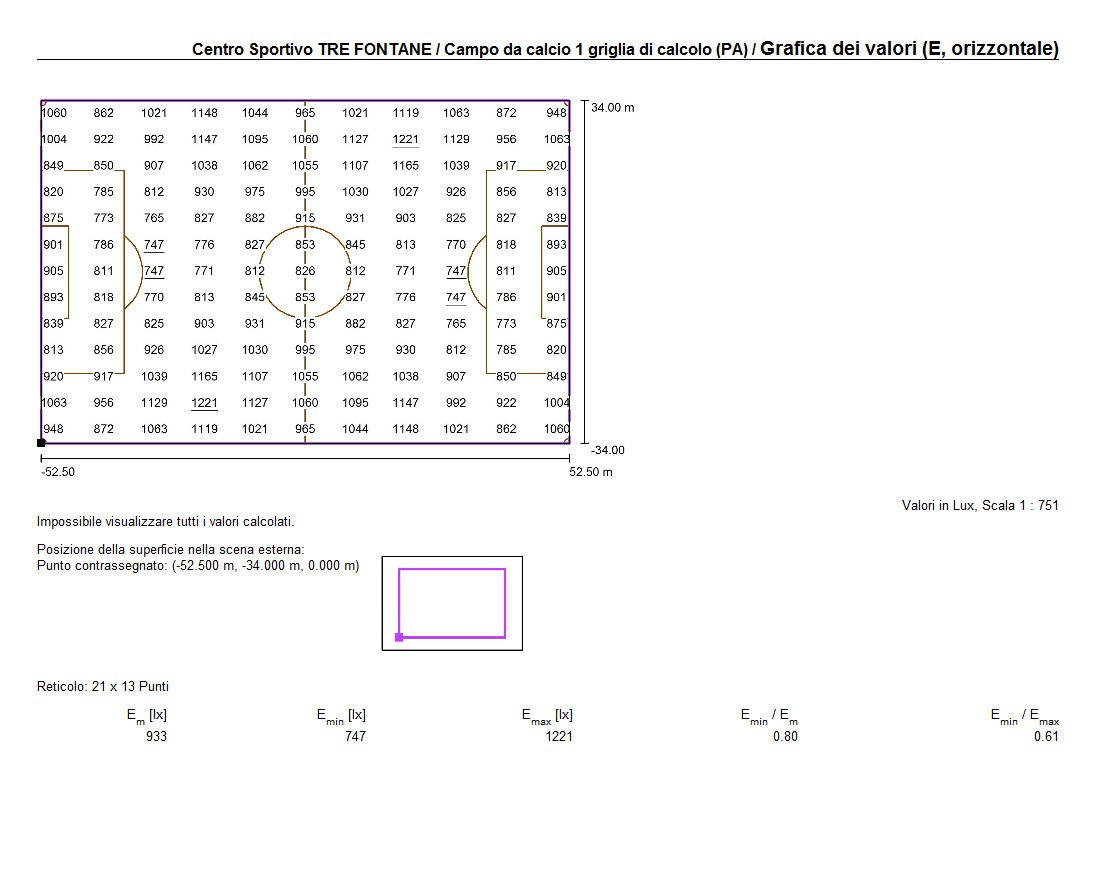Click the purple marker square in preview
This screenshot has width=1095, height=881.
[399, 637]
